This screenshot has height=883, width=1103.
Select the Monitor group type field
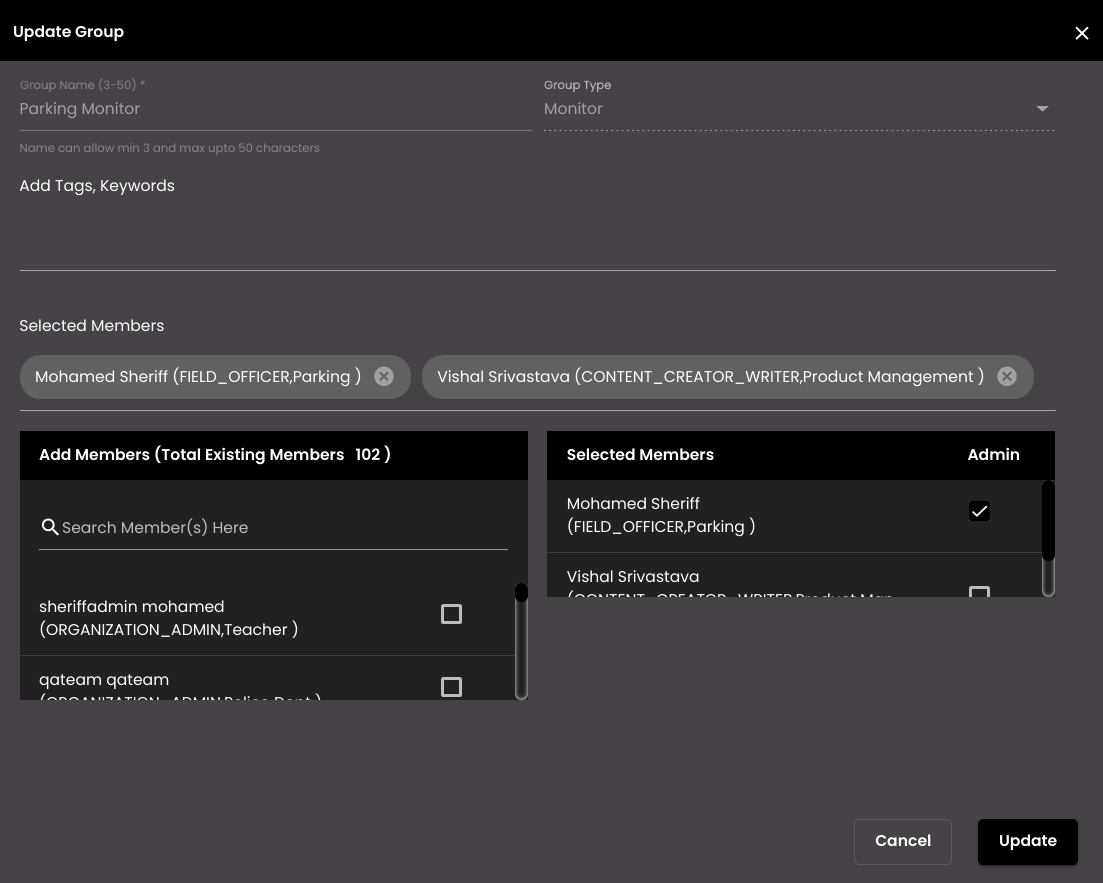point(798,108)
